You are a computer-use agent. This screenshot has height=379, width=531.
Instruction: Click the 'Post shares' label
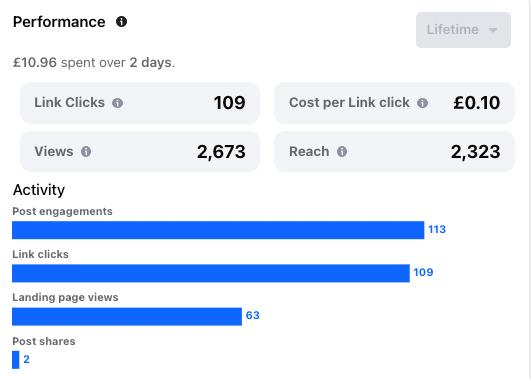click(44, 341)
